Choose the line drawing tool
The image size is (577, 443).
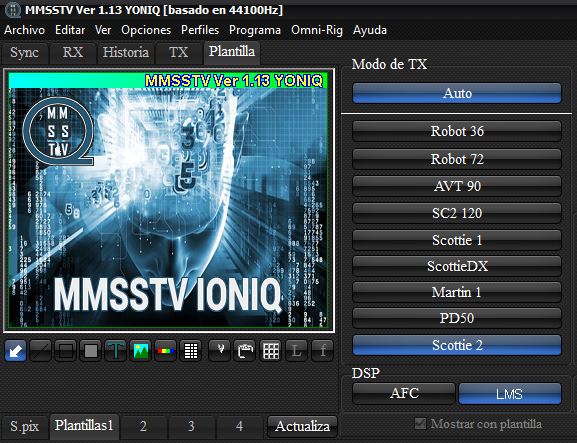pyautogui.click(x=40, y=351)
